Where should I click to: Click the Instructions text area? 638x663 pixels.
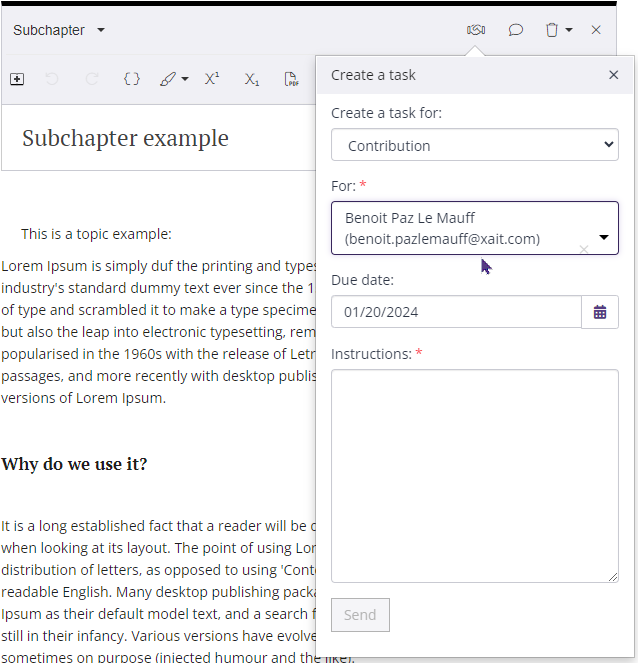point(474,475)
